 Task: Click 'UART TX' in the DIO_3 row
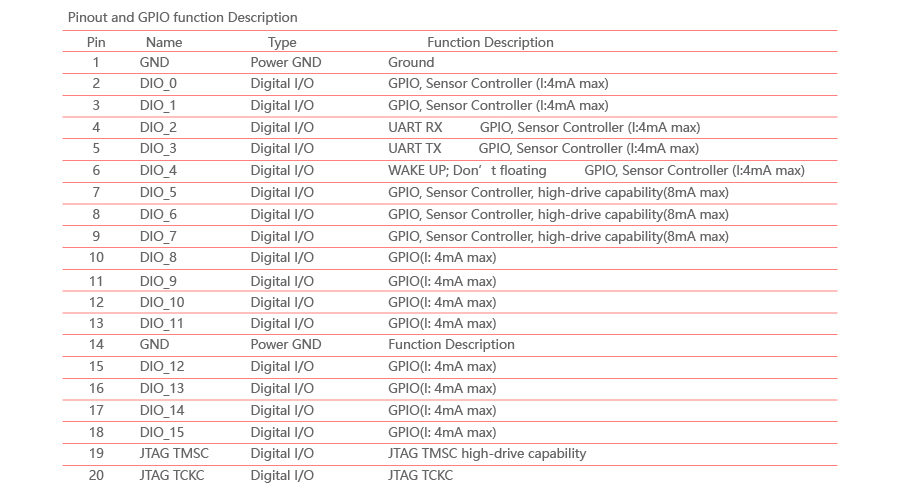click(x=414, y=148)
